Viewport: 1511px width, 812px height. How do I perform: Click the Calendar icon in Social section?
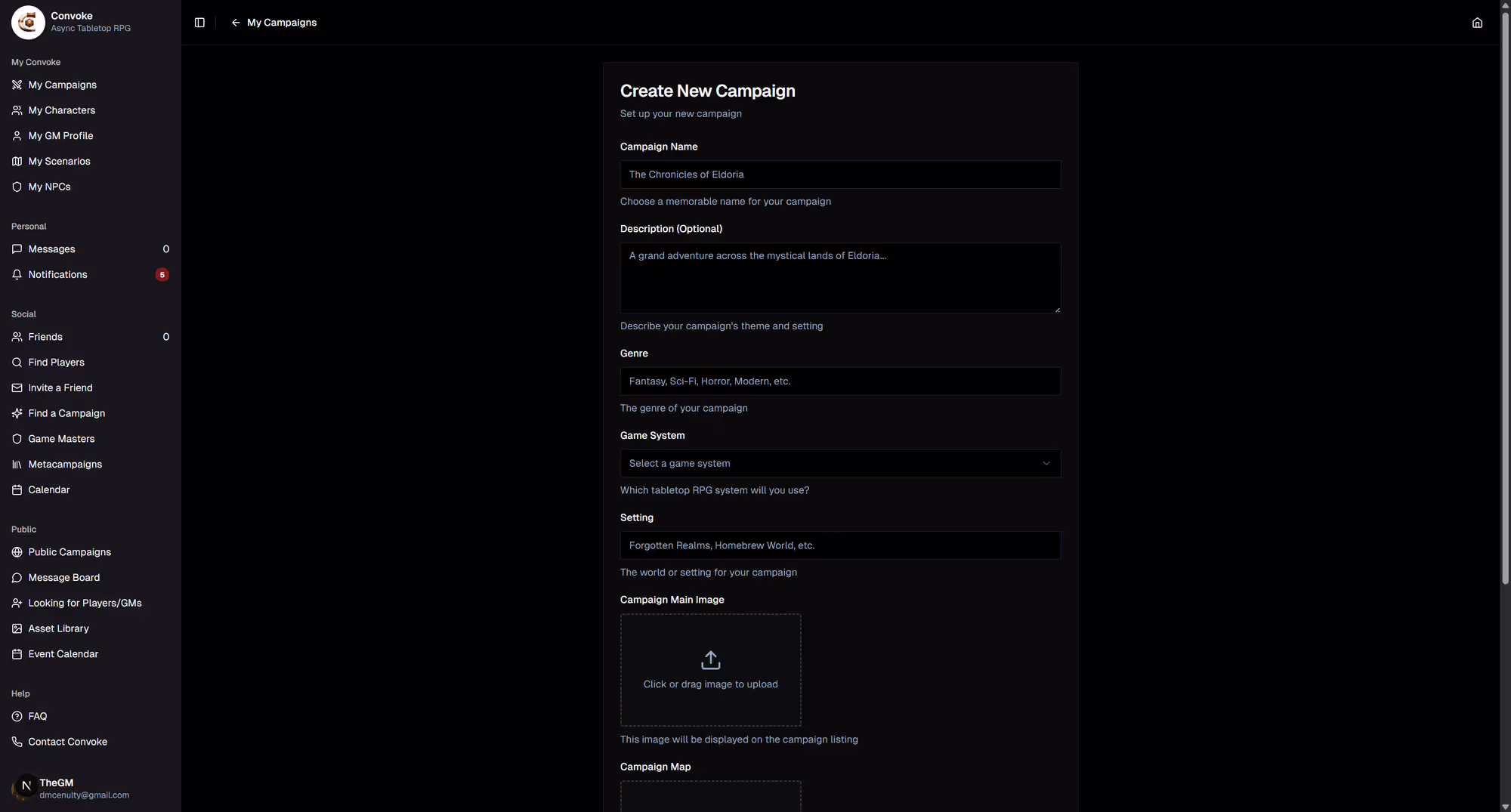coord(17,490)
